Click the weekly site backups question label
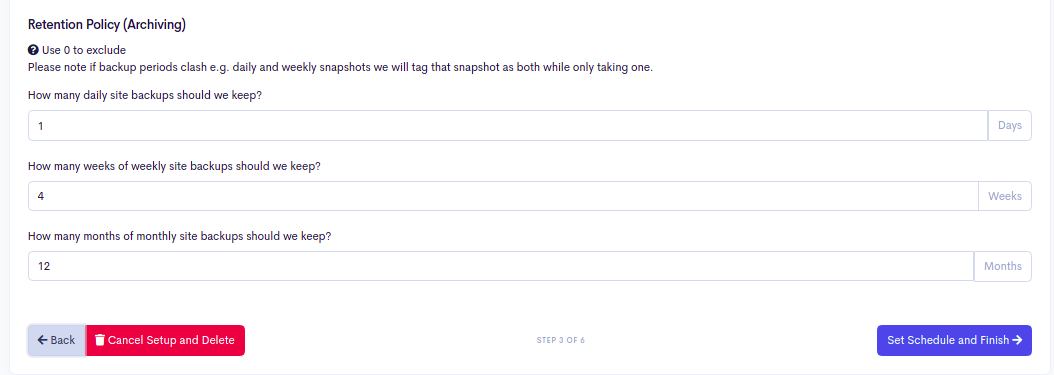Screen dimensions: 1054x375 tap(174, 166)
